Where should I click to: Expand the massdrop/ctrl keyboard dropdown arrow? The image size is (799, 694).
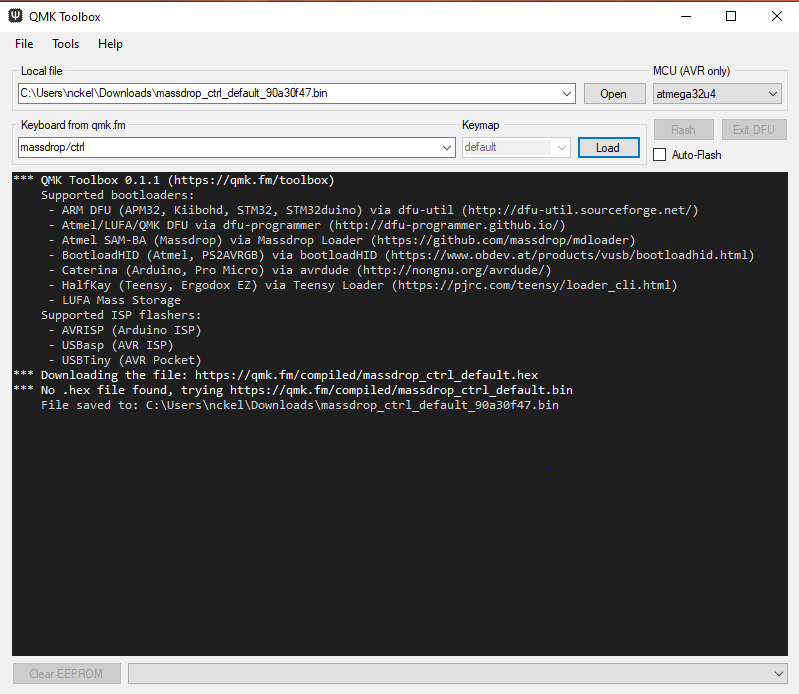click(x=447, y=148)
